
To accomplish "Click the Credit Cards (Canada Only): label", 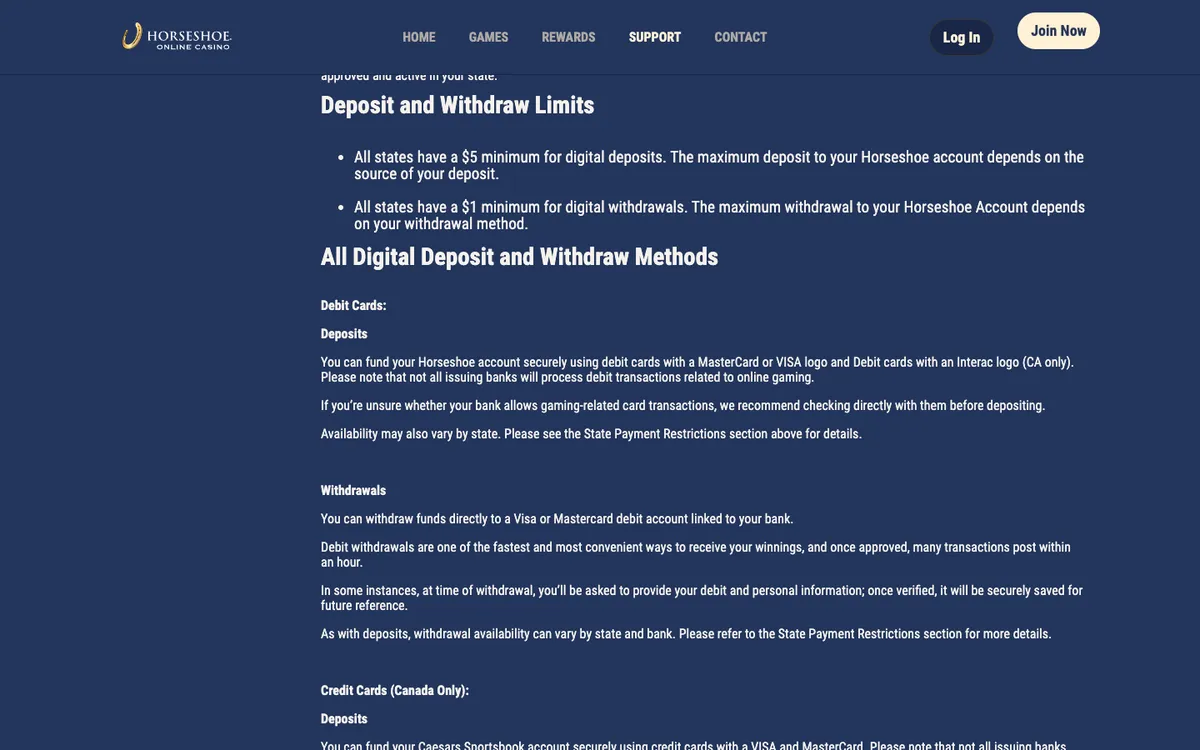I will click(395, 691).
